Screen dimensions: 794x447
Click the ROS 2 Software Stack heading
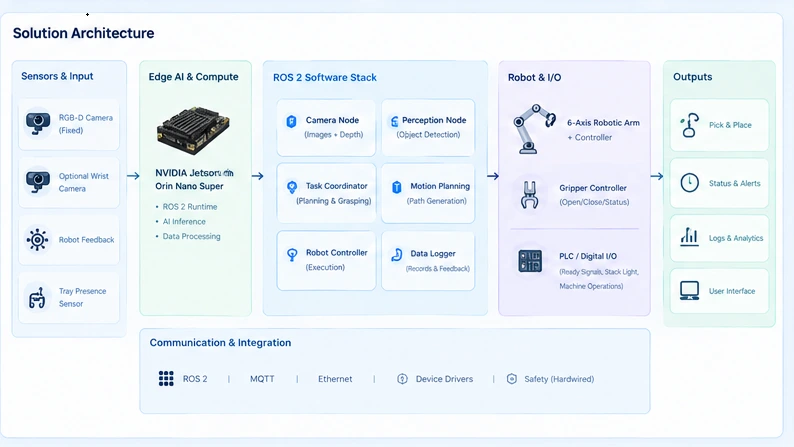(325, 77)
